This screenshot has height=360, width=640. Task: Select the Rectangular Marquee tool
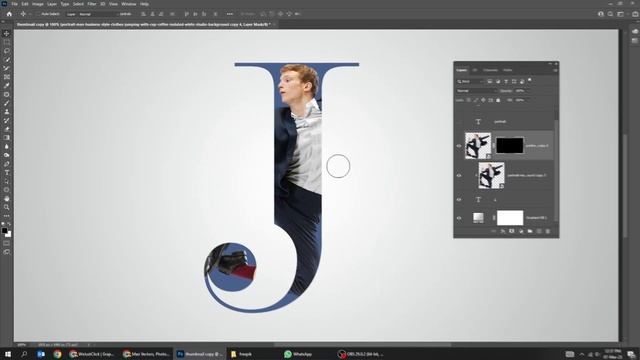click(7, 42)
